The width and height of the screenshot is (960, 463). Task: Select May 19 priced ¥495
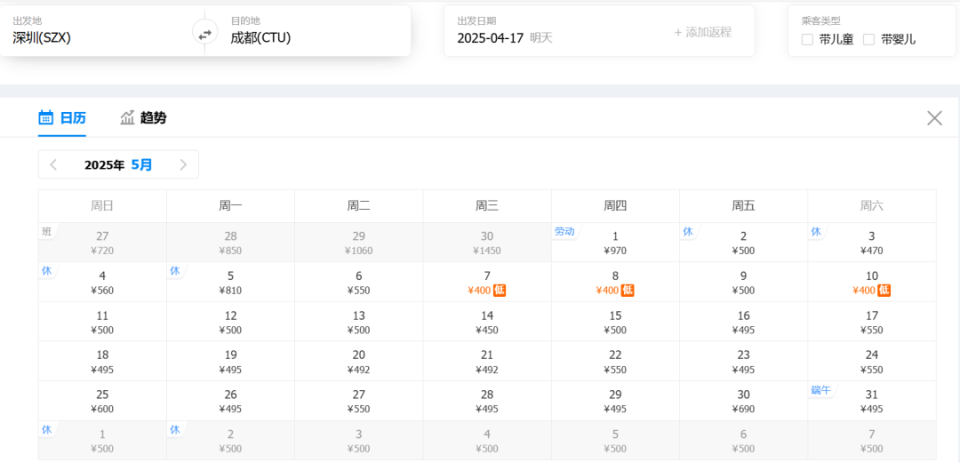[231, 361]
